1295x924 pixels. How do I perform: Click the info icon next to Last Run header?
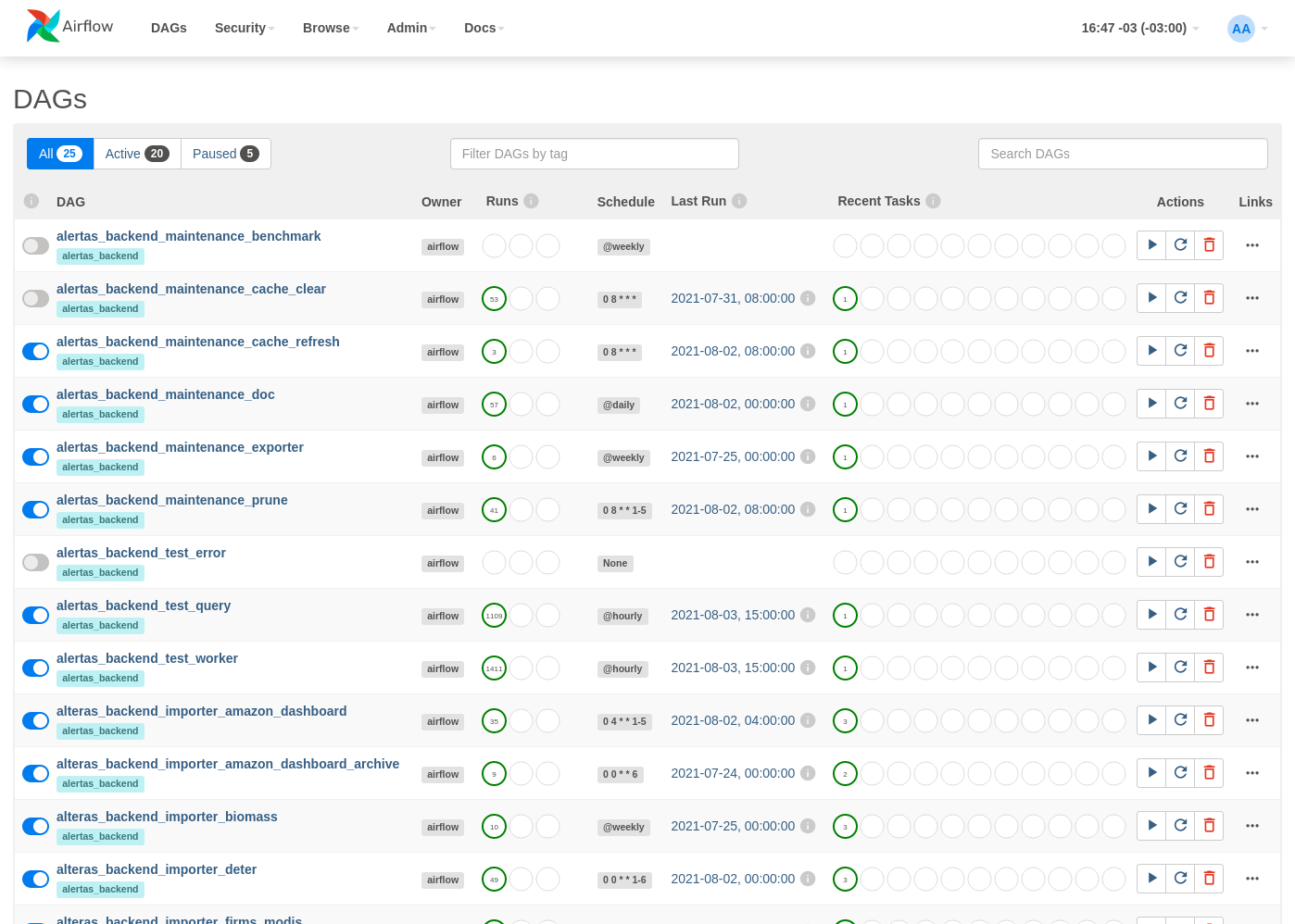[739, 201]
